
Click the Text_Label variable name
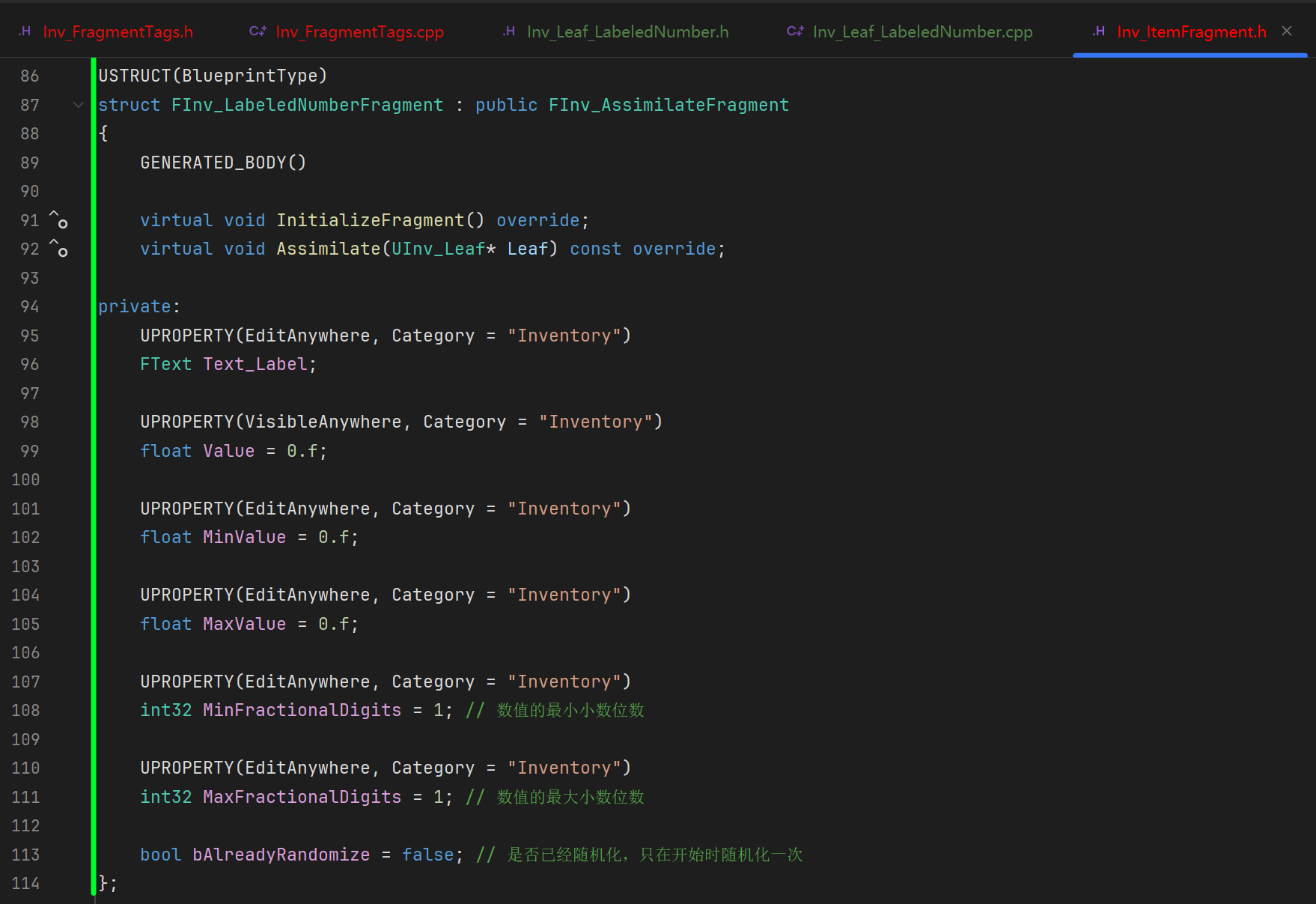pyautogui.click(x=255, y=364)
